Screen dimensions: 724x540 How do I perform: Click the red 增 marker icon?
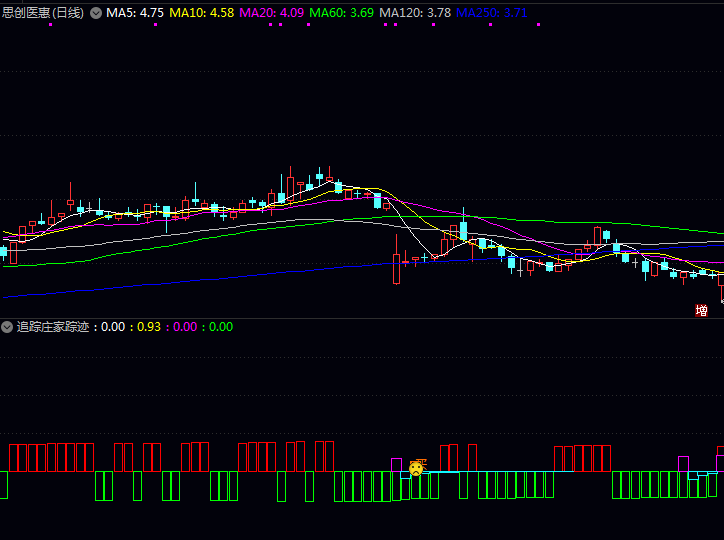click(x=702, y=311)
